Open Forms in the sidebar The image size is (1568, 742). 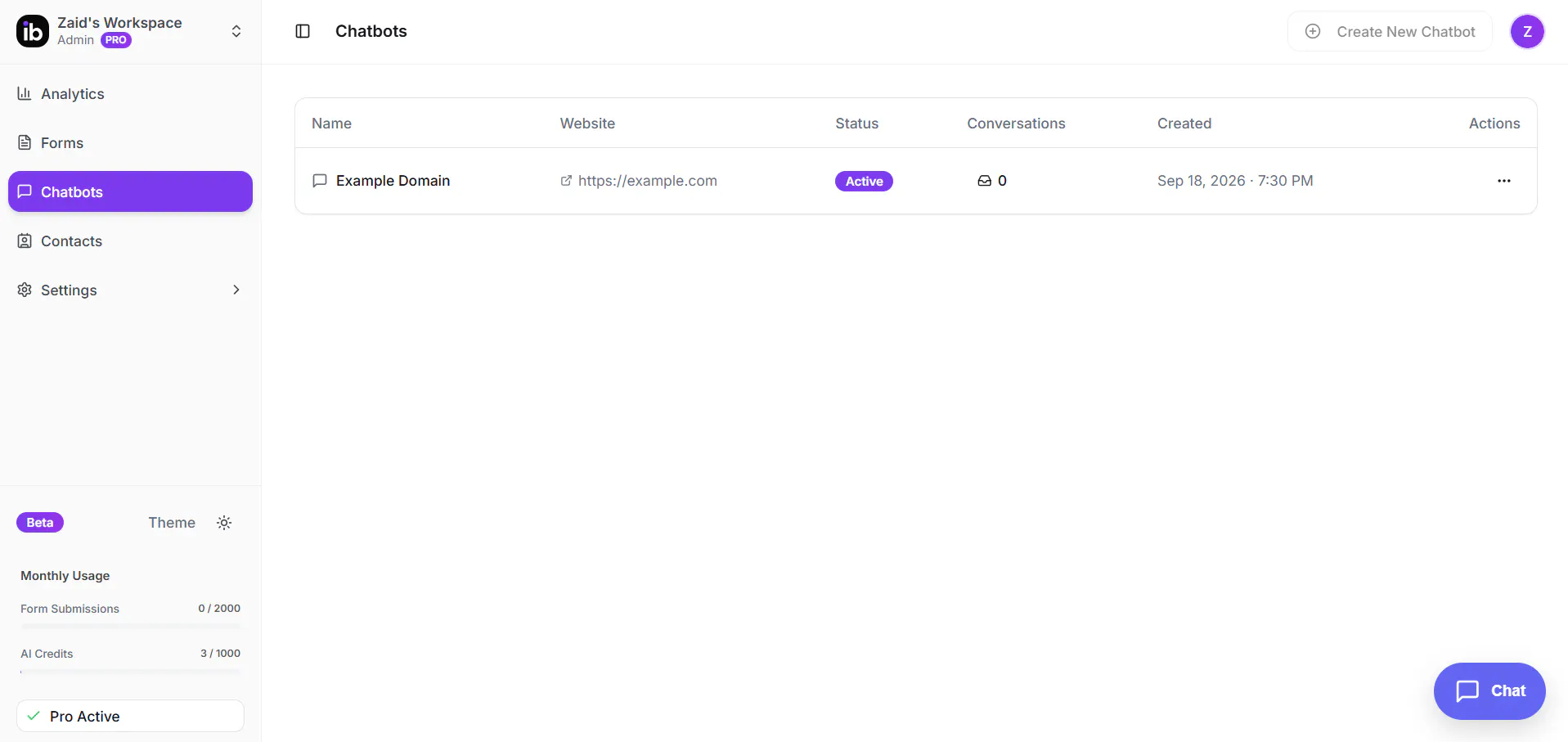click(x=130, y=143)
